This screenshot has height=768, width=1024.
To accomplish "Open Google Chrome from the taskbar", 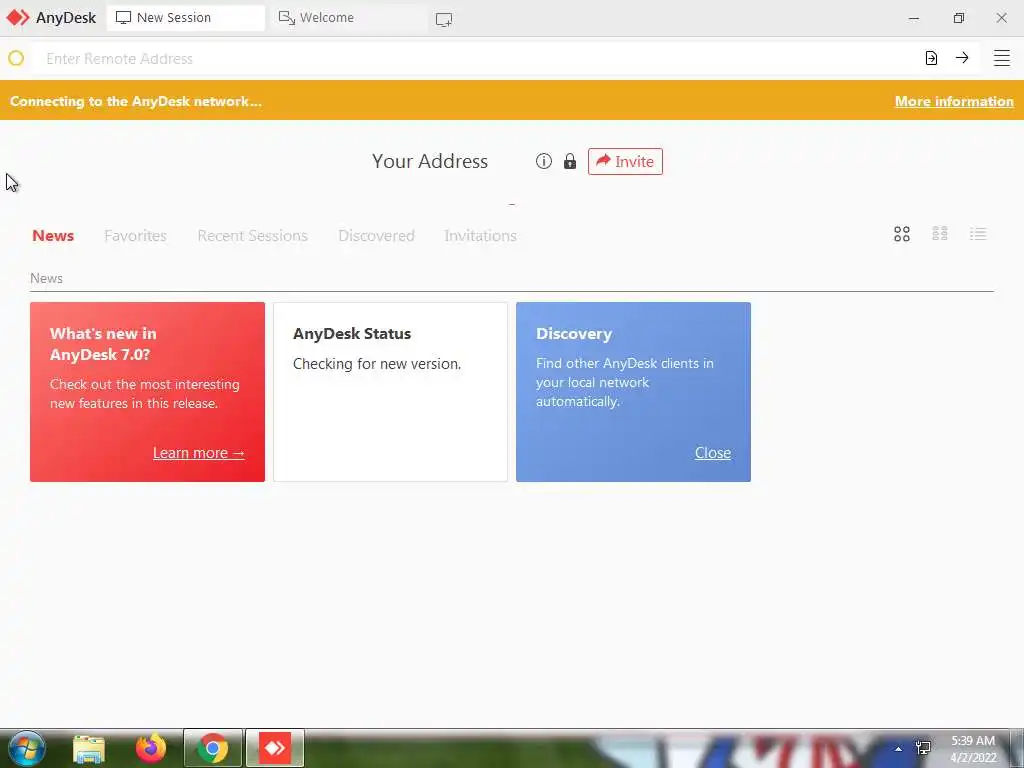I will (212, 748).
